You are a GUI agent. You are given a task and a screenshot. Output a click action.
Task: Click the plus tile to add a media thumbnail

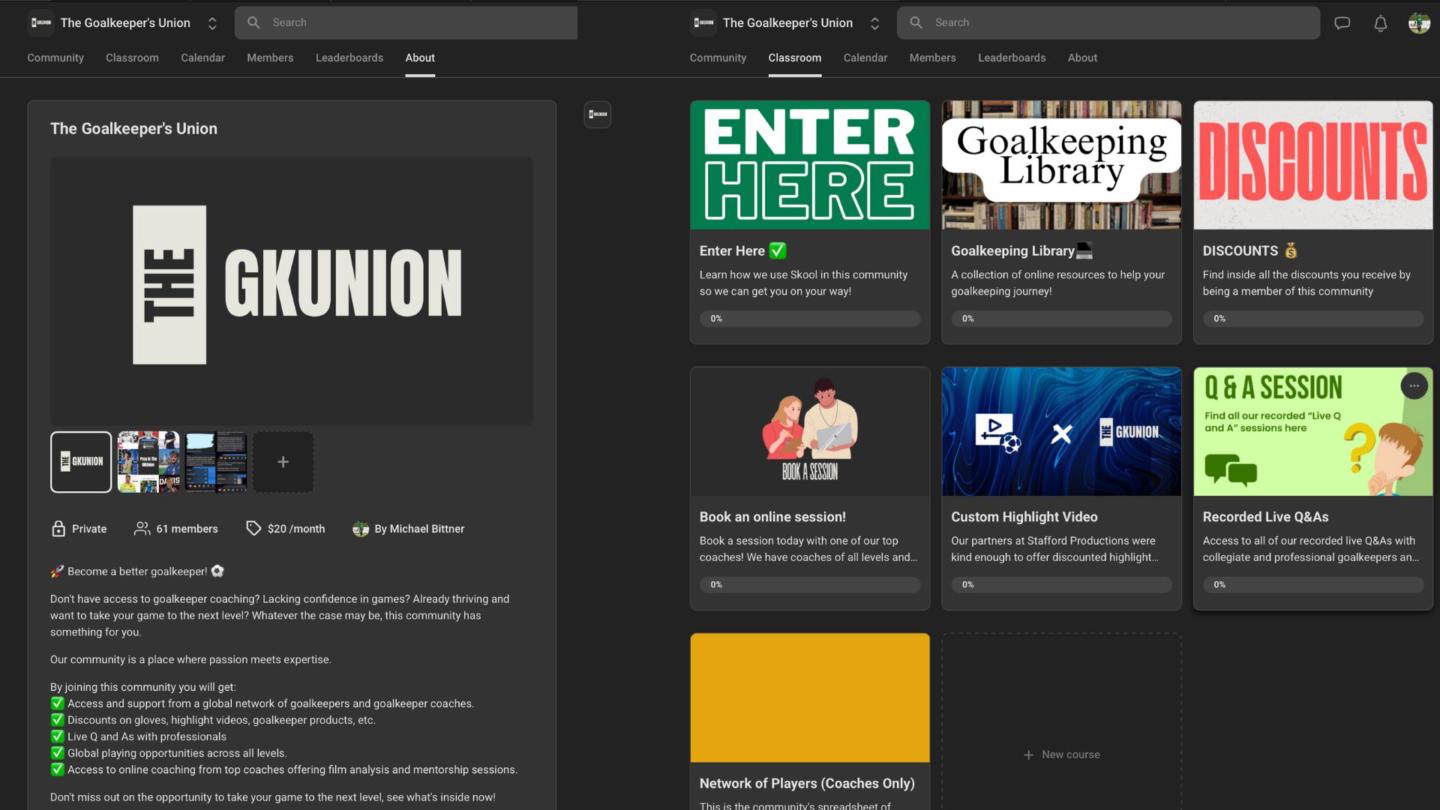coord(283,462)
